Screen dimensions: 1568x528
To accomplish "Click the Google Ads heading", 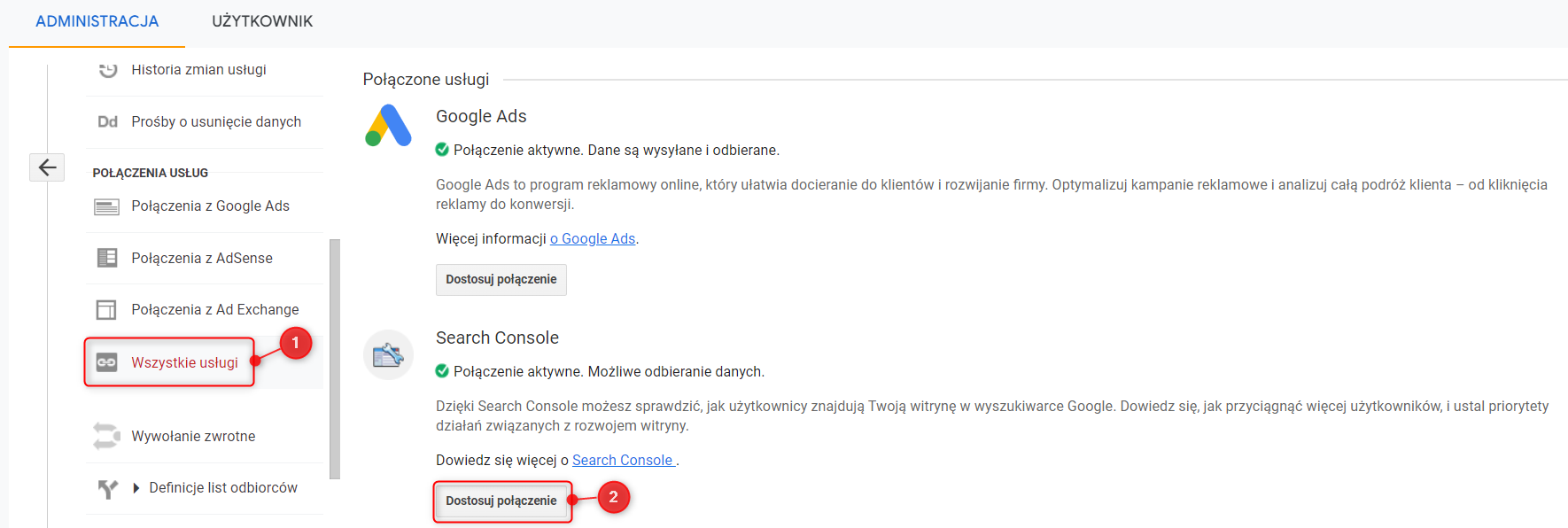I will click(481, 117).
